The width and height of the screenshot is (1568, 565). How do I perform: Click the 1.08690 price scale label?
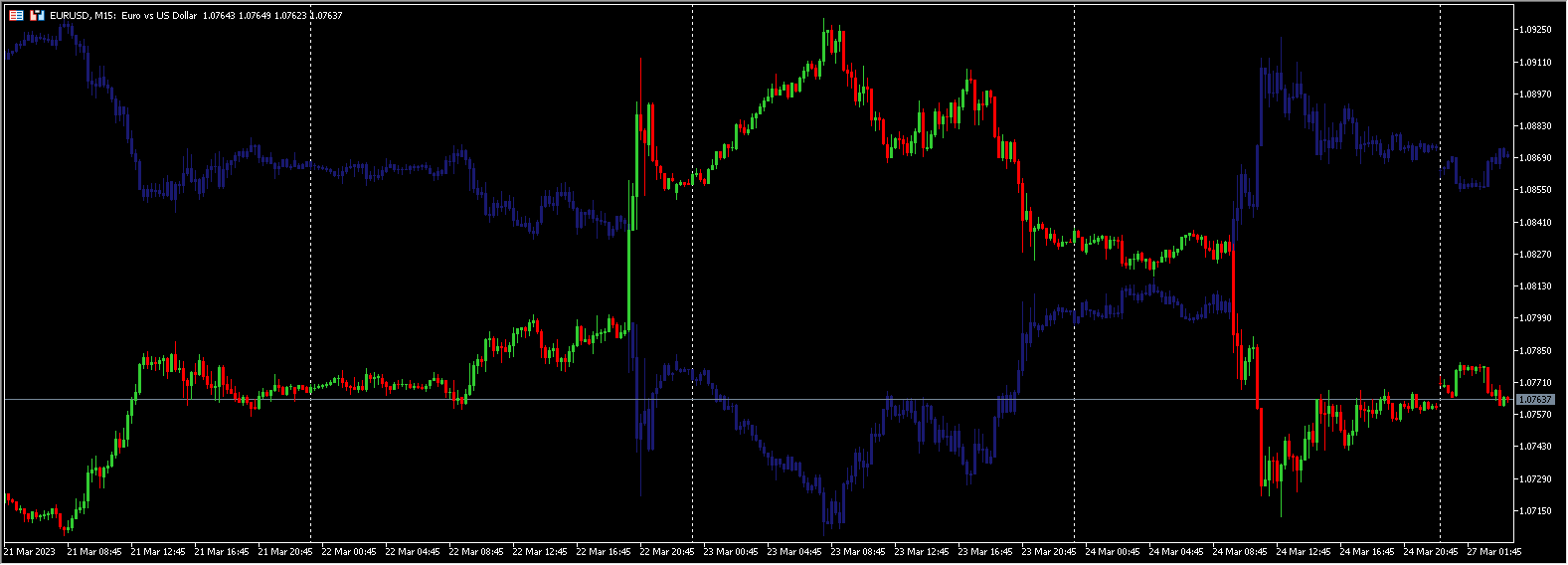pos(1535,158)
